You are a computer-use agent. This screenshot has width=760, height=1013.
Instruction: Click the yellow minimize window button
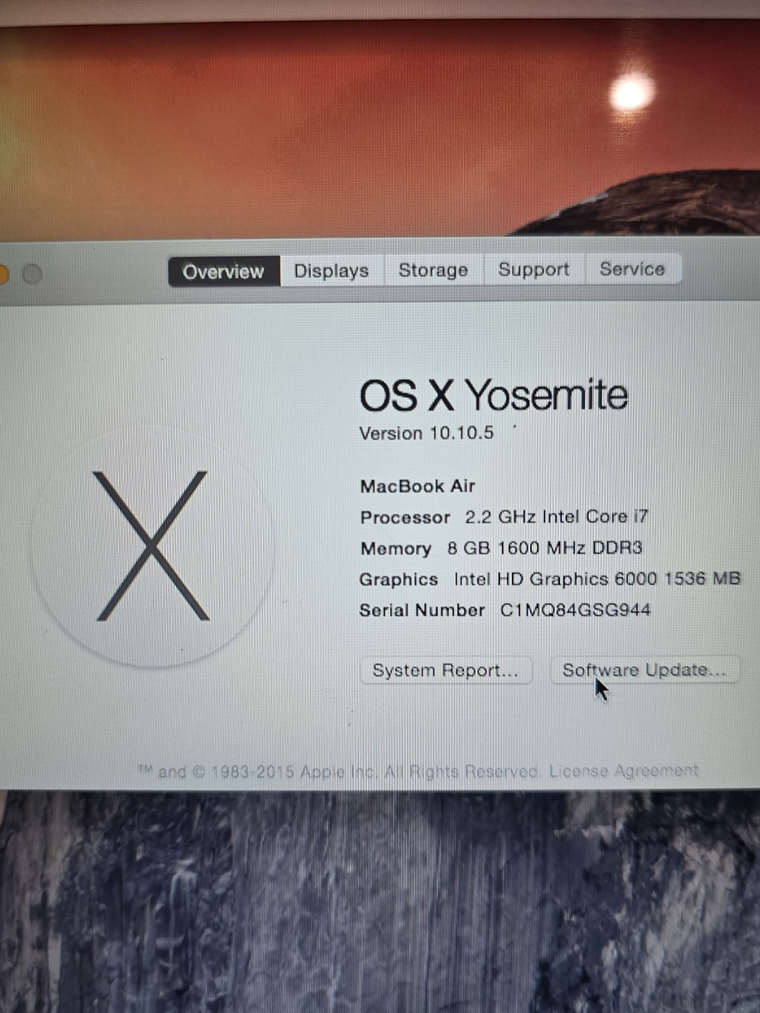coord(2,275)
